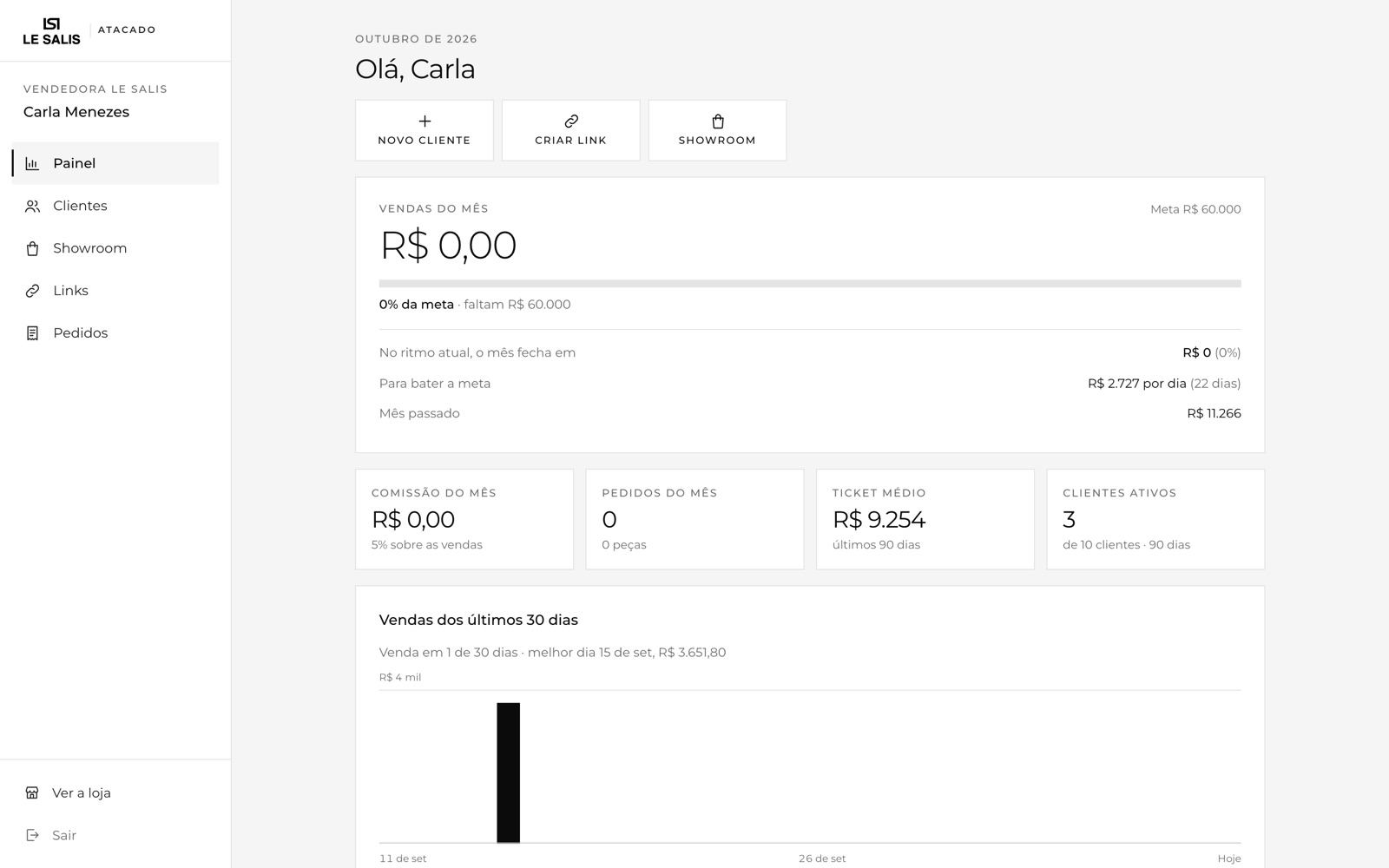This screenshot has width=1389, height=868.
Task: Click the R$ 9.254 ticket value
Action: pyautogui.click(x=879, y=519)
